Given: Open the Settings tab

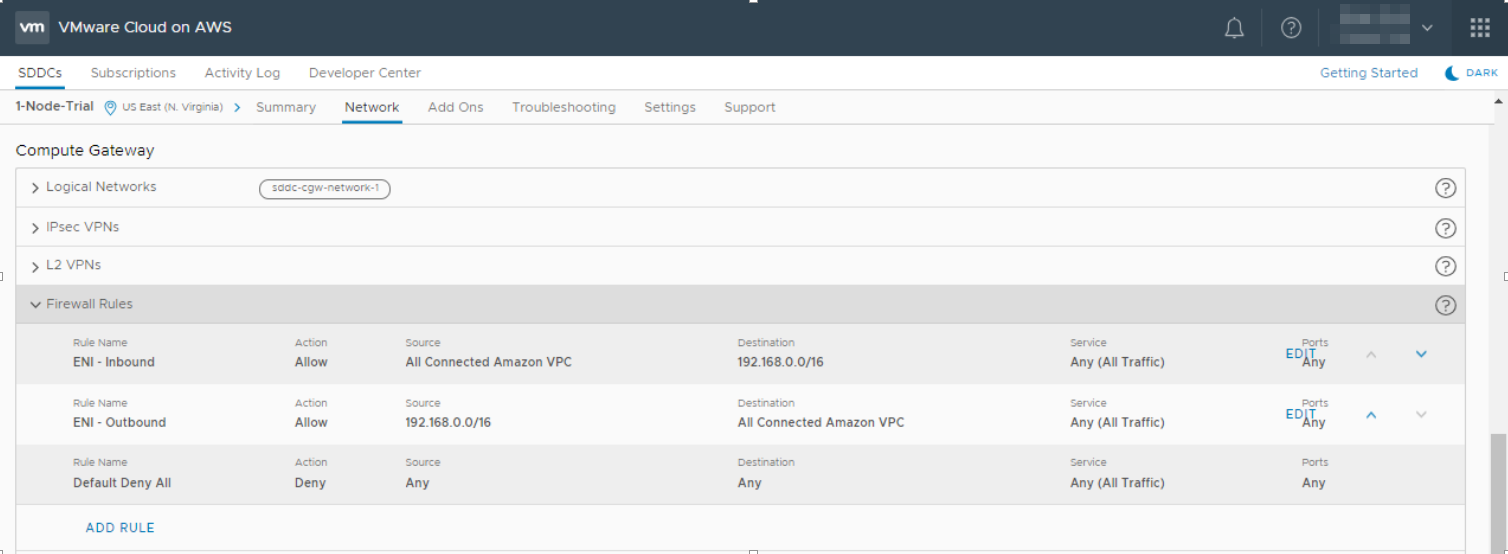Looking at the screenshot, I should 670,107.
